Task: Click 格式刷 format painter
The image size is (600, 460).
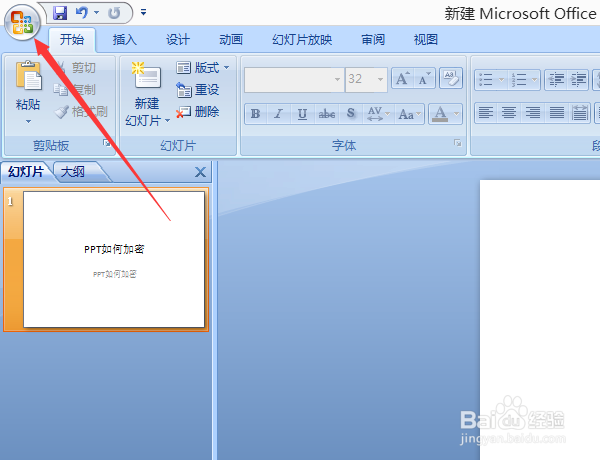Action: coord(81,112)
